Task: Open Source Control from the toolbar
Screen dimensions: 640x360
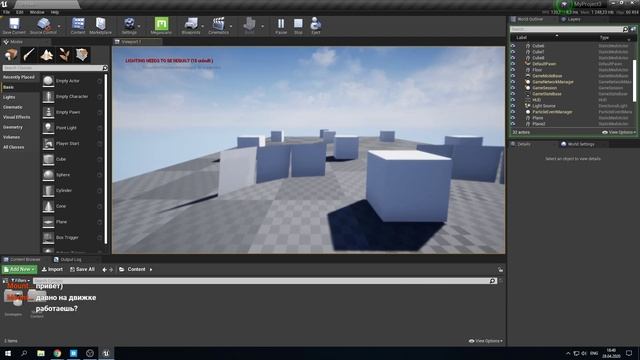Action: (43, 26)
